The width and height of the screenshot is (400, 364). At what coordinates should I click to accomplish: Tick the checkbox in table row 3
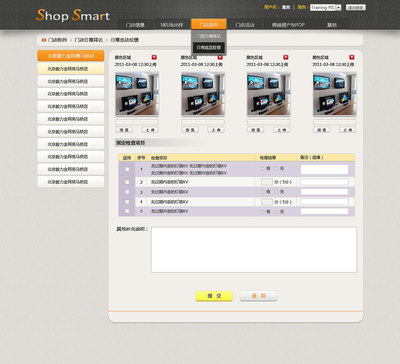coord(127,192)
